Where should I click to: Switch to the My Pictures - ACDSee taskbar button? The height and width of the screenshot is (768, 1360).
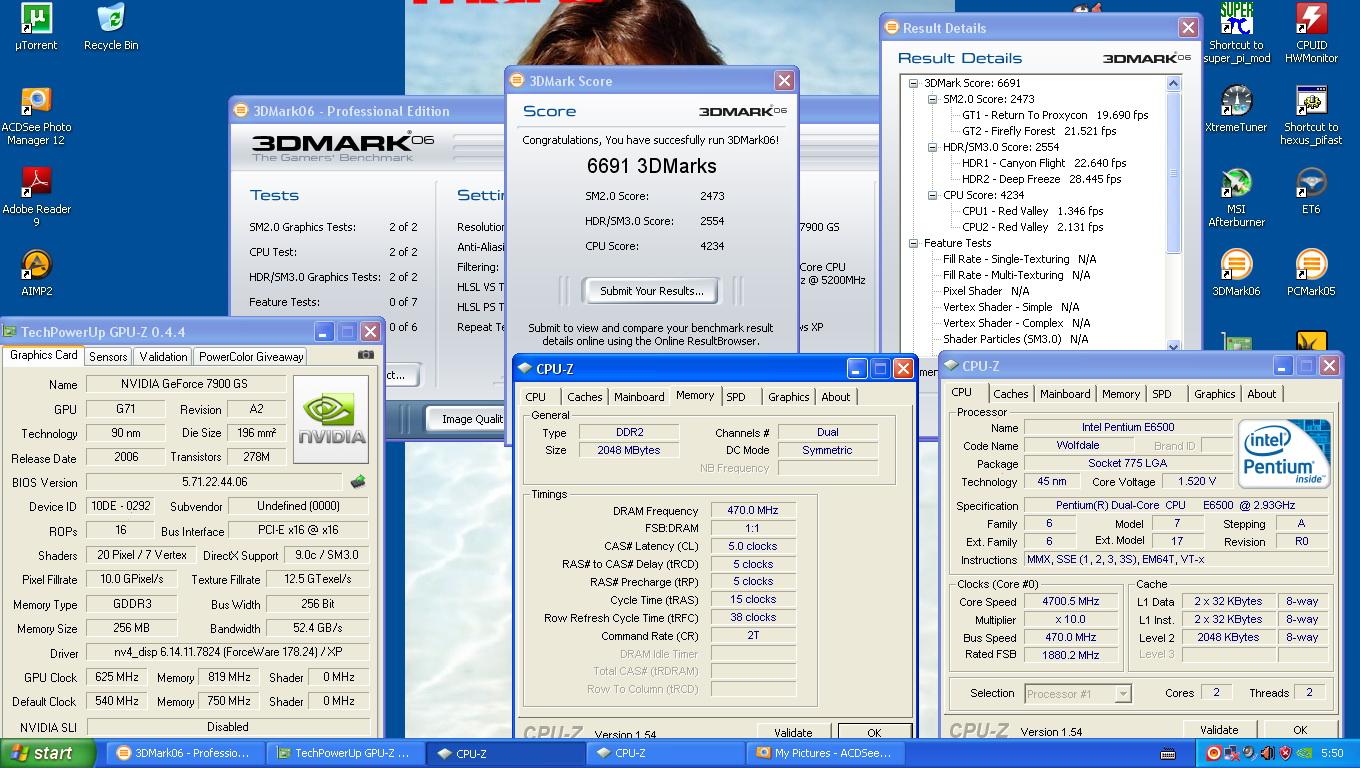coord(827,754)
